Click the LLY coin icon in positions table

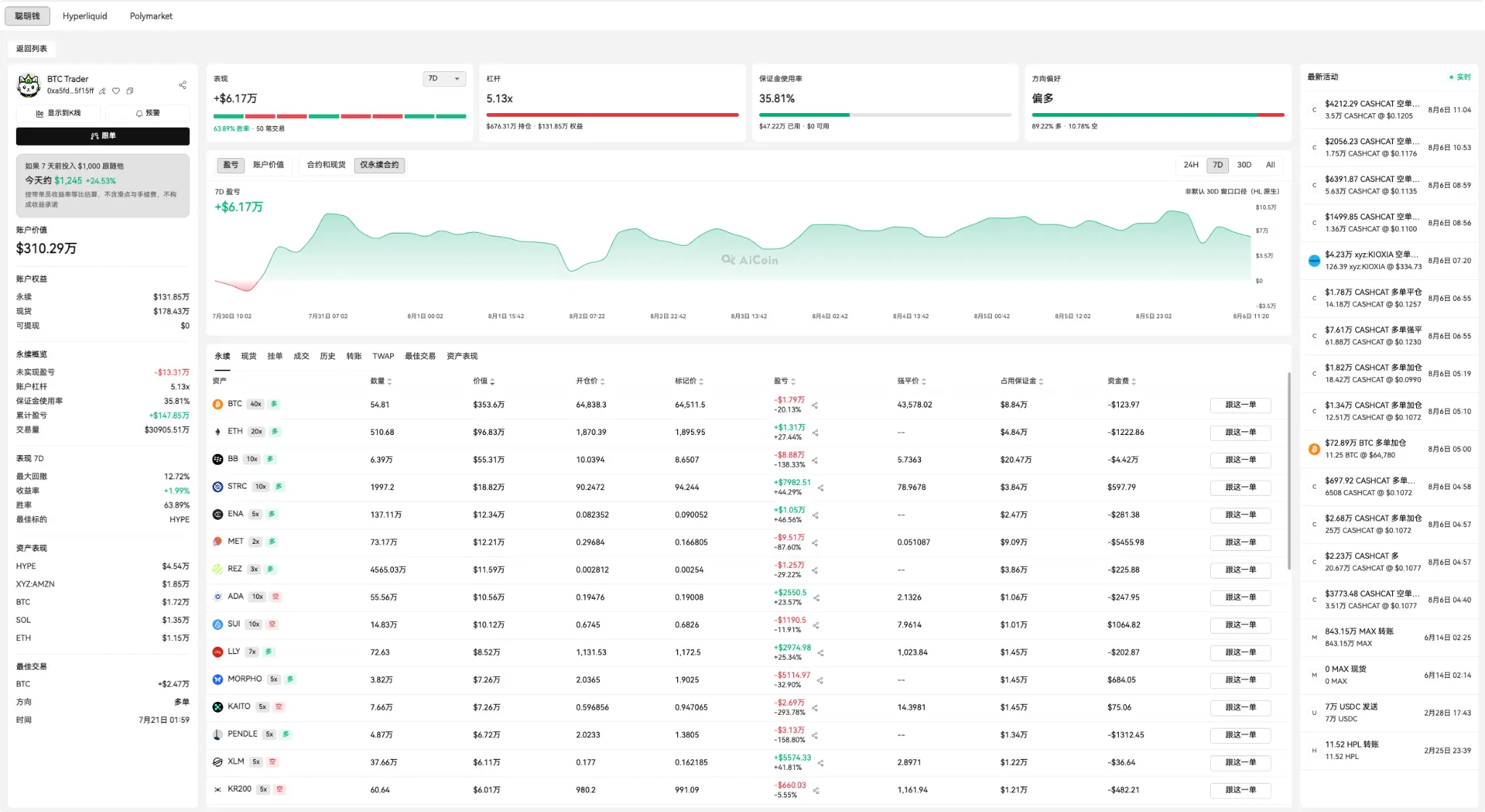(218, 652)
